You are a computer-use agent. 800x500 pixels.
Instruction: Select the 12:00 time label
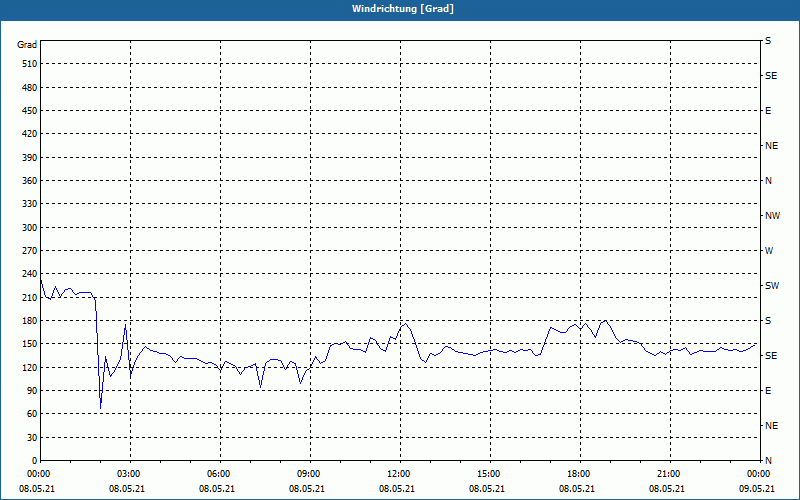point(399,474)
